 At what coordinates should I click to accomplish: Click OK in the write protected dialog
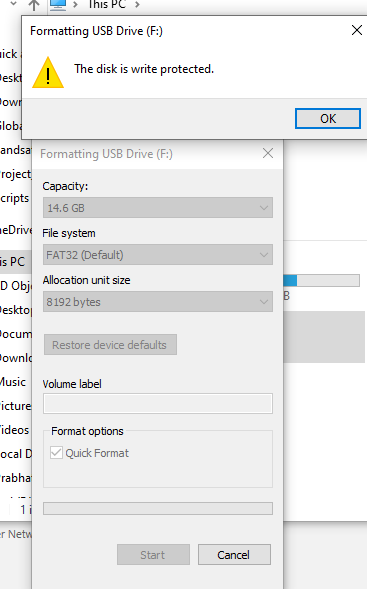[x=328, y=119]
